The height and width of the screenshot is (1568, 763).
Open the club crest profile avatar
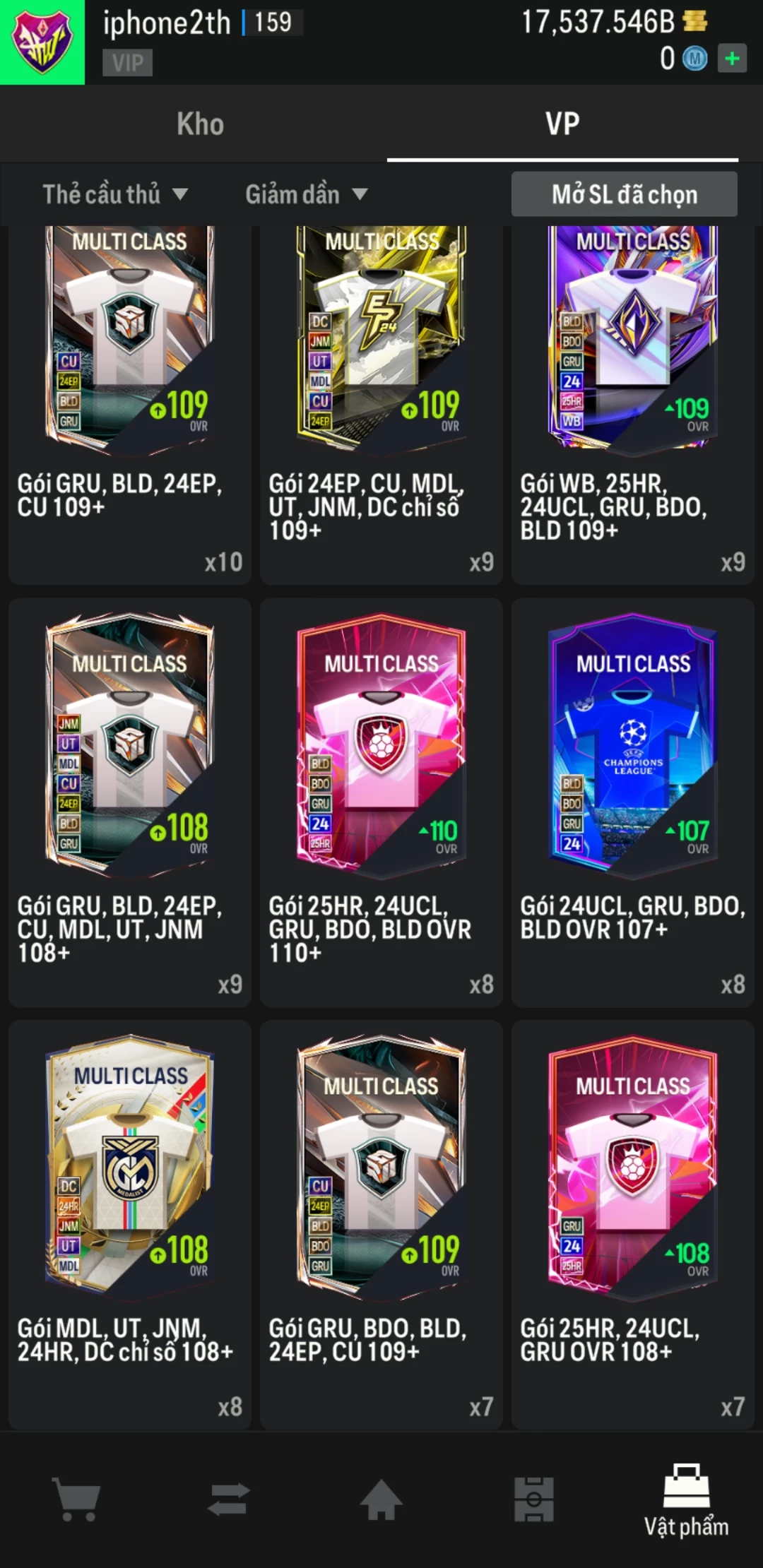[x=42, y=42]
